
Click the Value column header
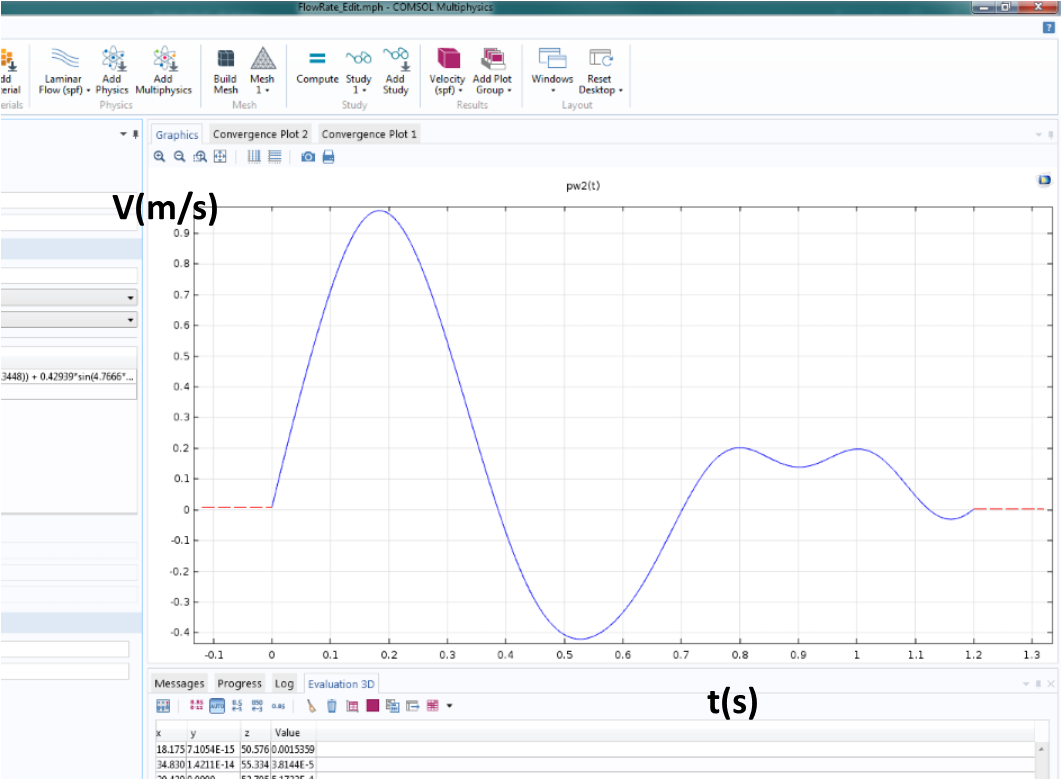pos(287,733)
